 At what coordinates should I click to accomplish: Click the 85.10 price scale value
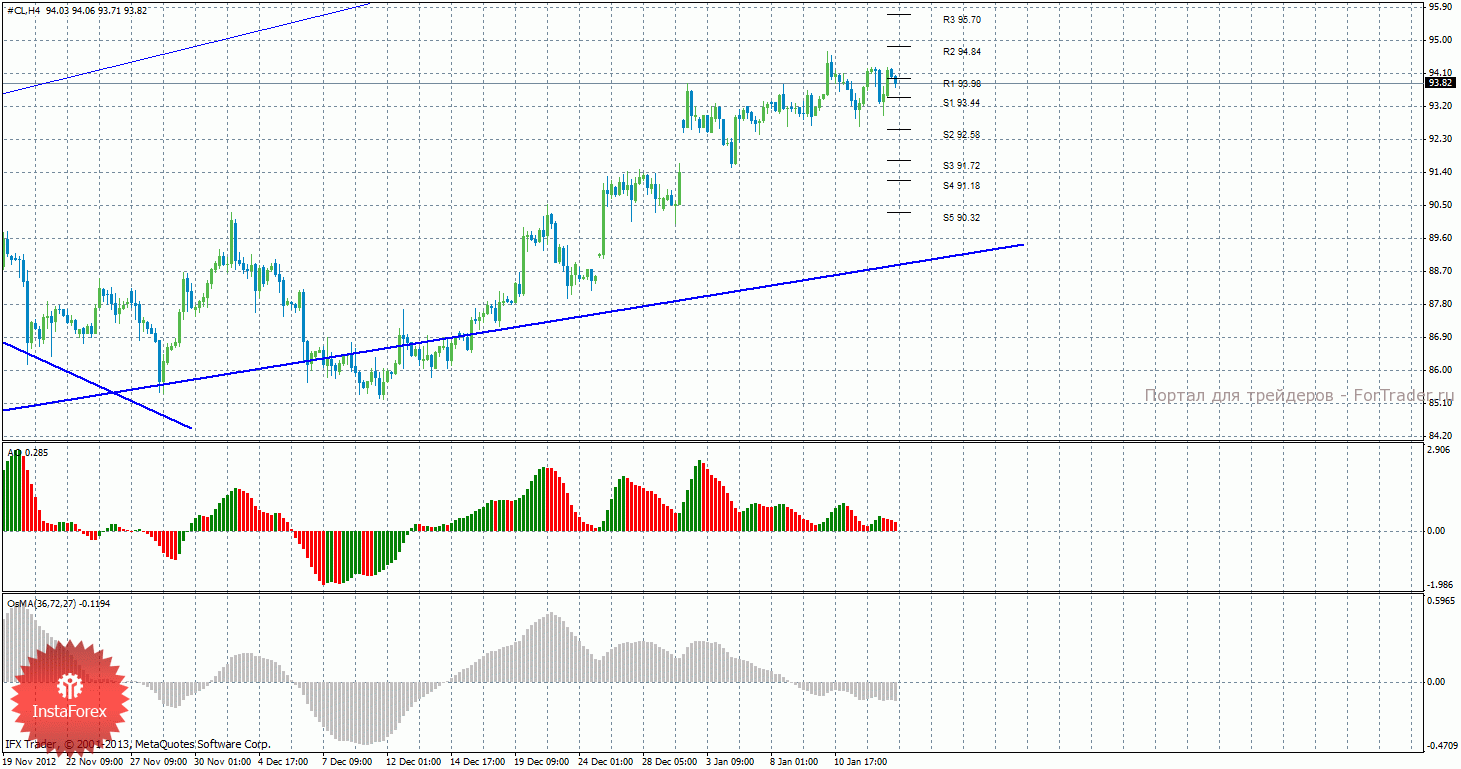(x=1440, y=403)
